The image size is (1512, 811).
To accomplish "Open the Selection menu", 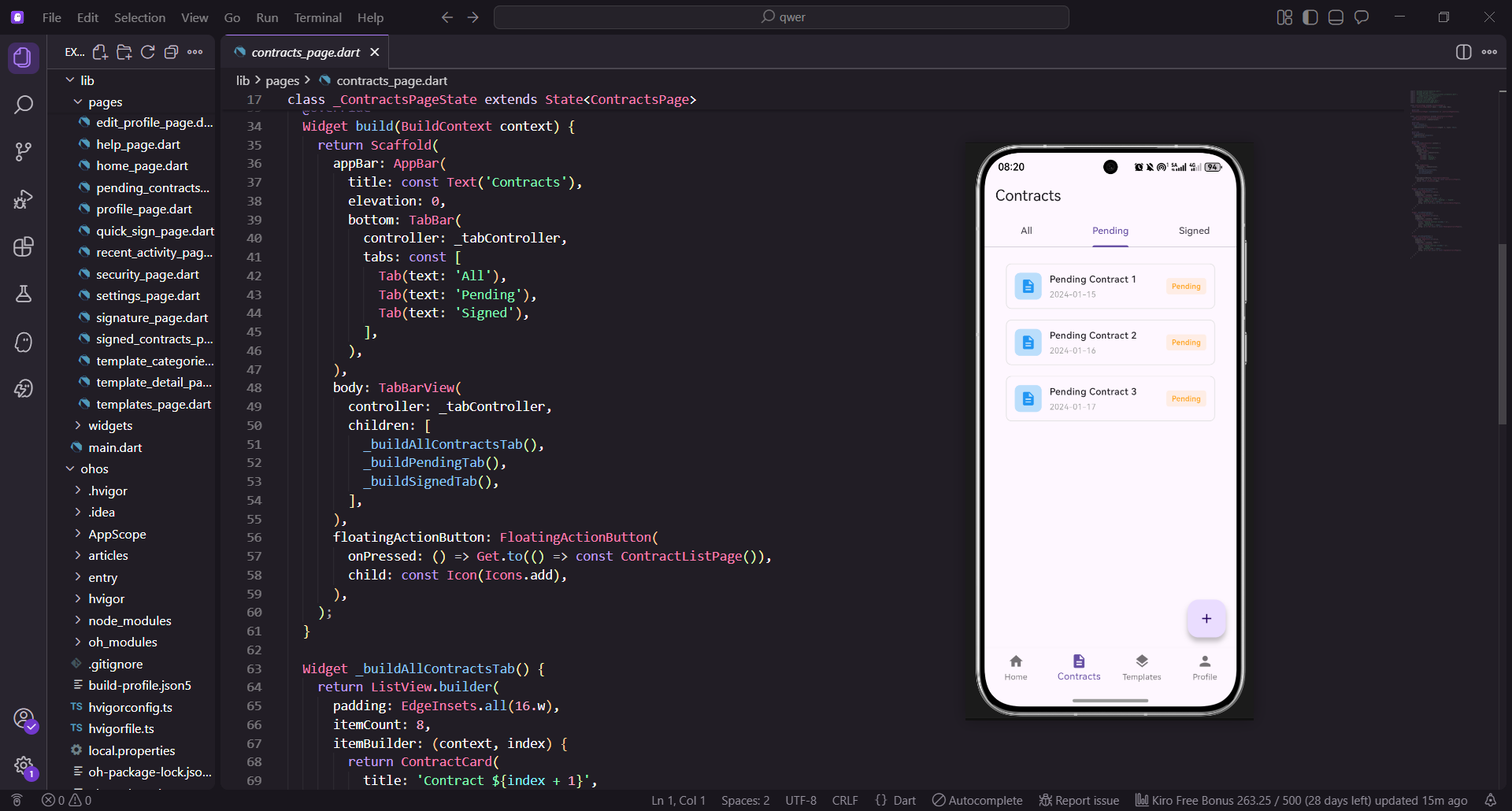I will tap(139, 17).
